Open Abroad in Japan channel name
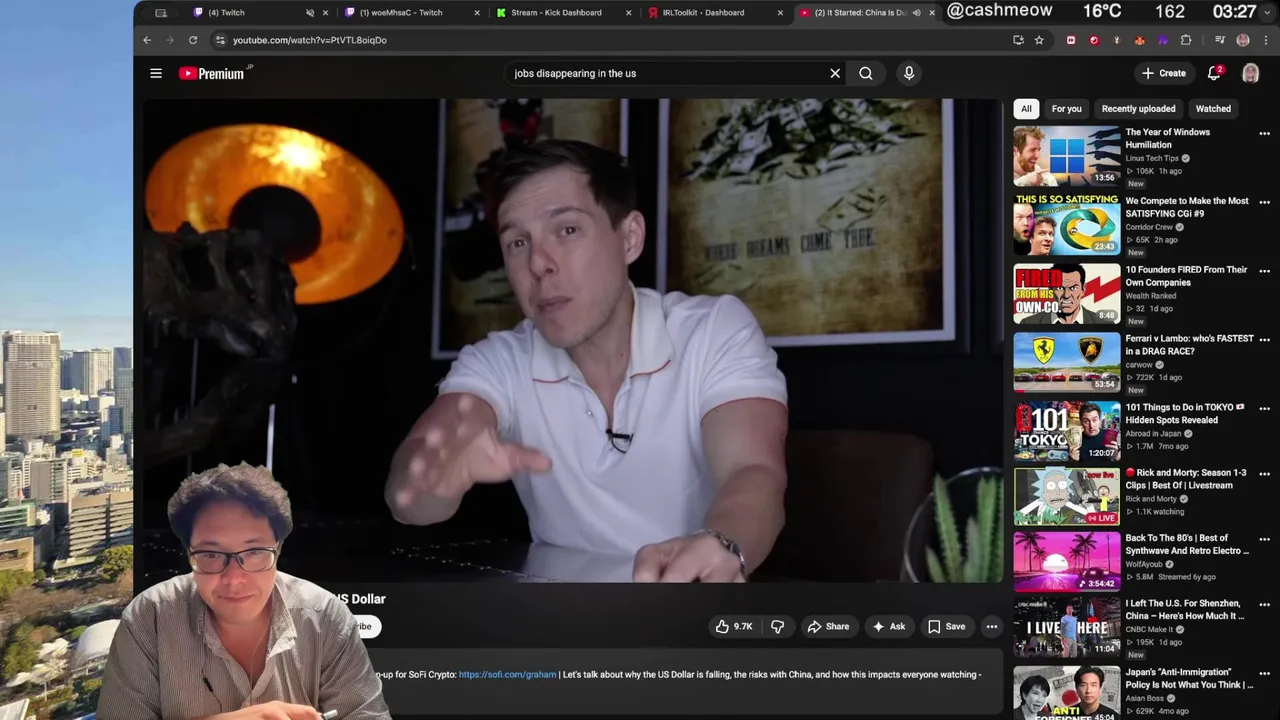Screen dimensions: 1280x720 coord(1154,434)
